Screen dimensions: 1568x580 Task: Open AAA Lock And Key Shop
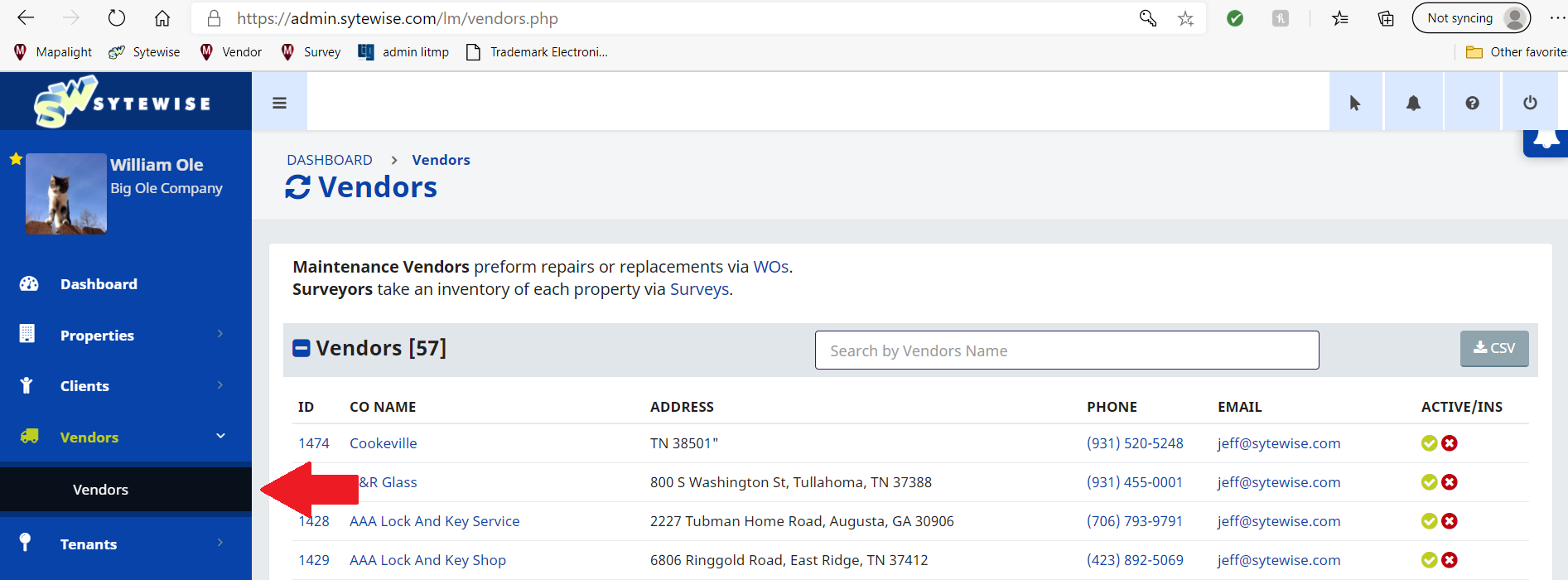coord(427,560)
